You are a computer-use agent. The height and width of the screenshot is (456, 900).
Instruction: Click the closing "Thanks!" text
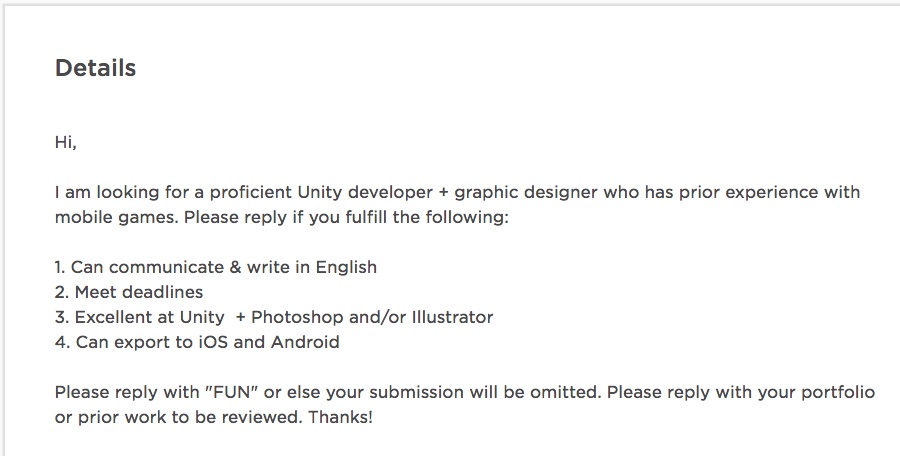tap(340, 417)
